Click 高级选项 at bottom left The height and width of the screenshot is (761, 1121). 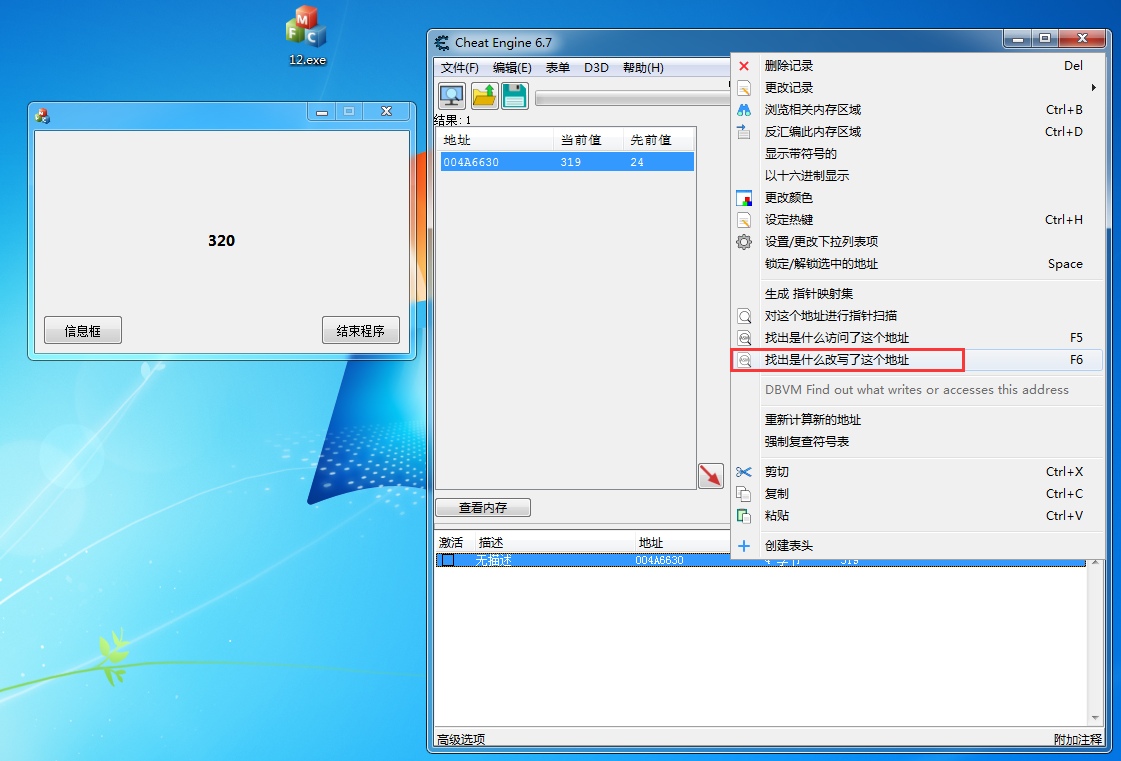point(461,740)
